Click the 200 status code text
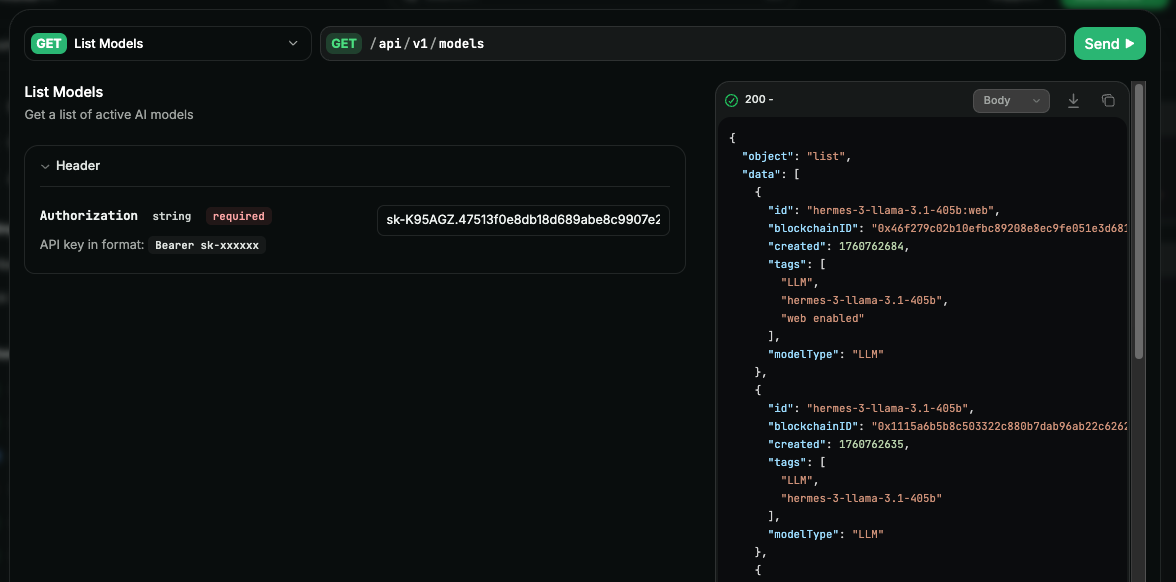Image resolution: width=1176 pixels, height=582 pixels. [754, 100]
